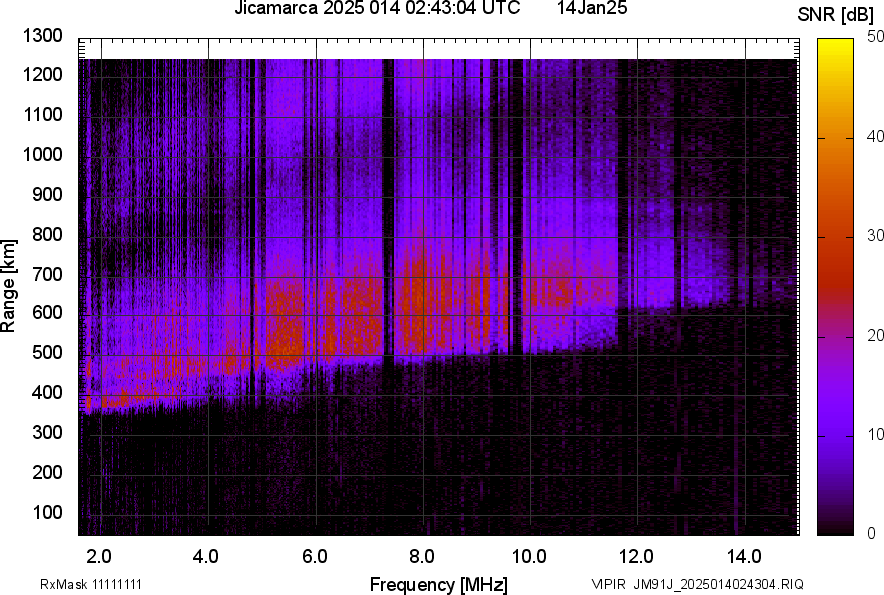Screen dimensions: 884x595
Task: Click range axis tick label 300
Action: [47, 433]
